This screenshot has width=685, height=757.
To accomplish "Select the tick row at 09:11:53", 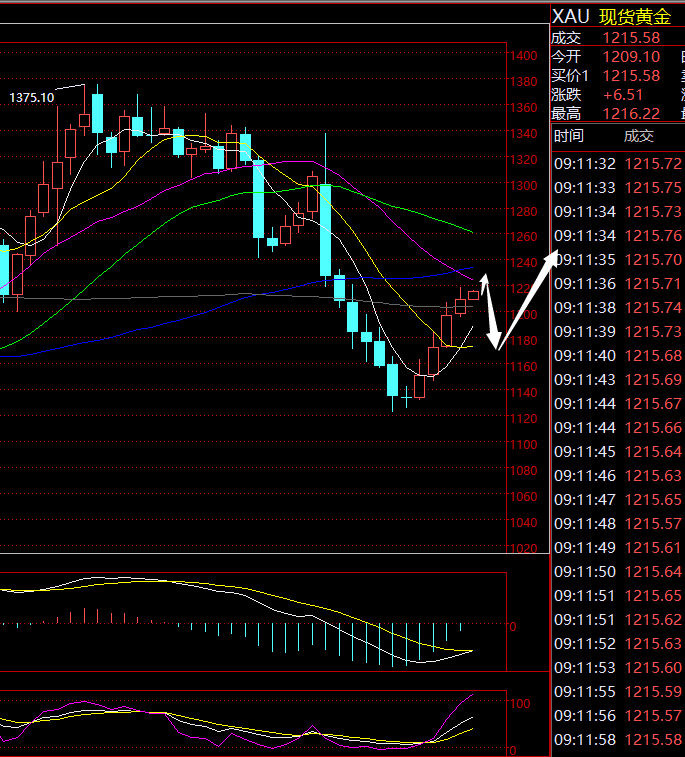I will click(x=618, y=668).
